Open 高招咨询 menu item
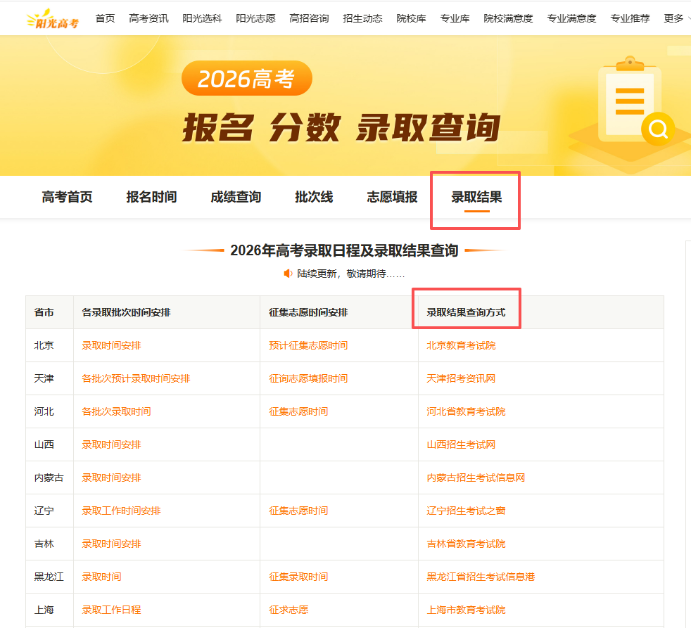692x629 pixels. coord(309,18)
